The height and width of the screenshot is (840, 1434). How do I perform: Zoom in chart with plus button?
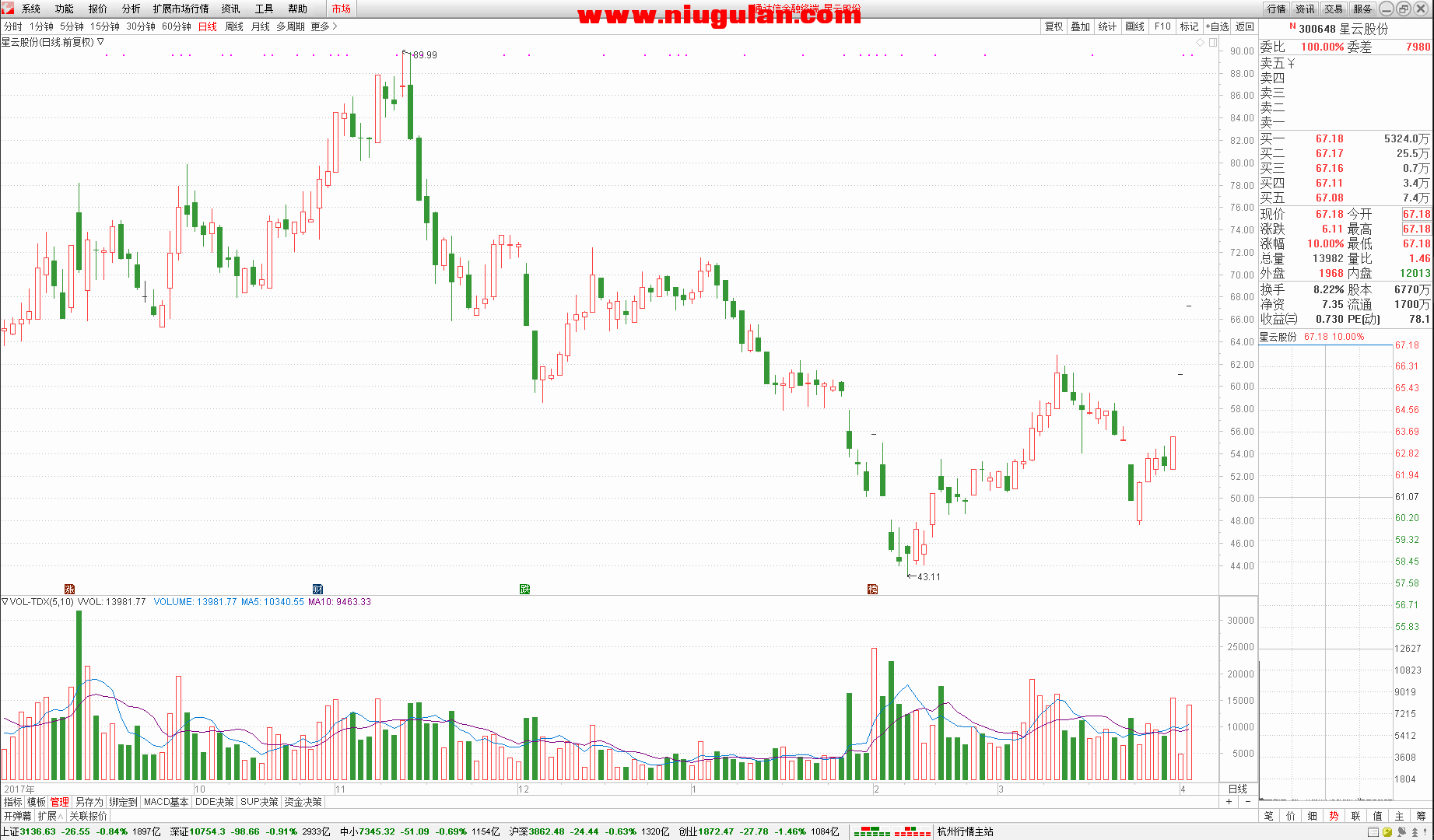click(x=1229, y=802)
